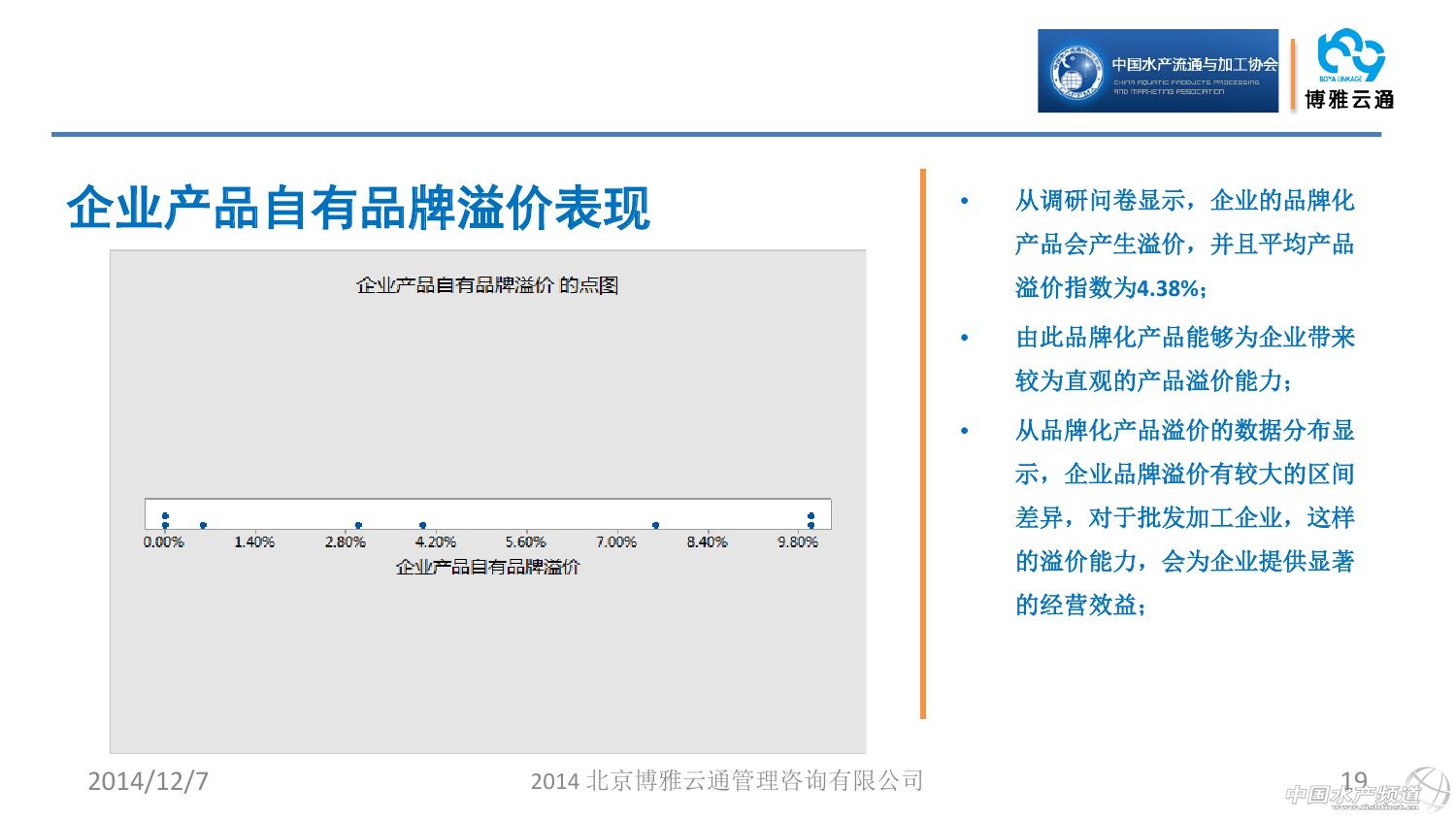Click the Boya Linkage cloud logo

1350,71
